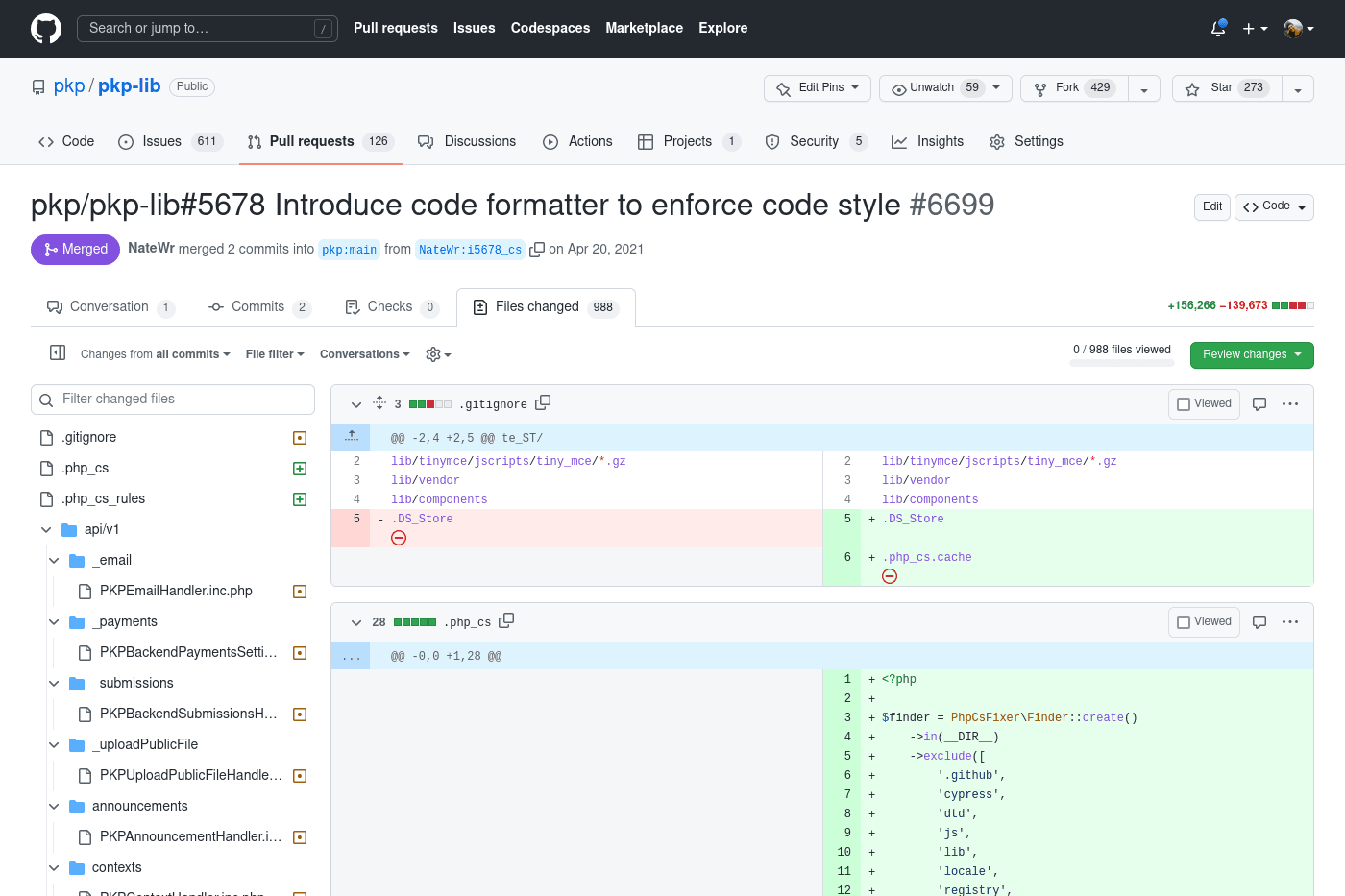
Task: Open the notifications bell
Action: [1217, 29]
